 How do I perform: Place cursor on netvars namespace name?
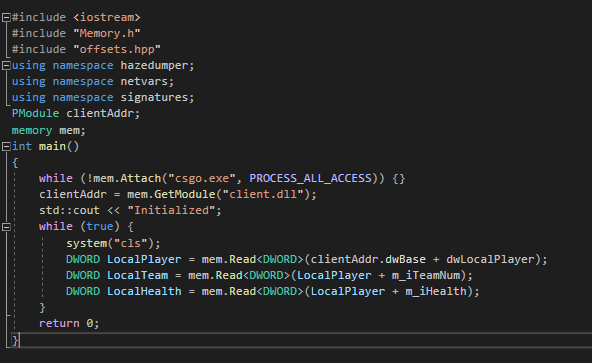[144, 81]
